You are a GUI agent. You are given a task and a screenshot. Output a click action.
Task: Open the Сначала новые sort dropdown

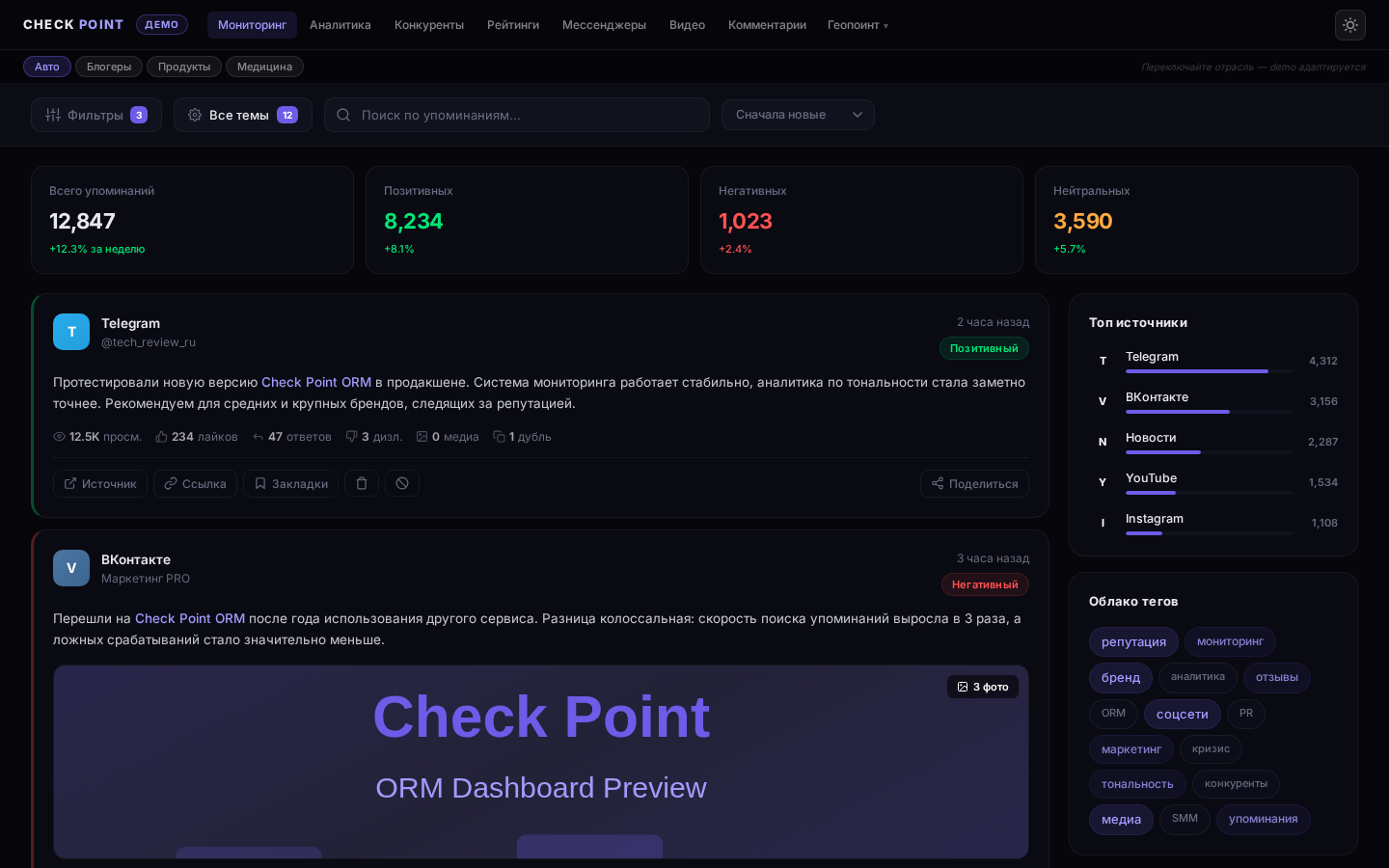pyautogui.click(x=798, y=115)
